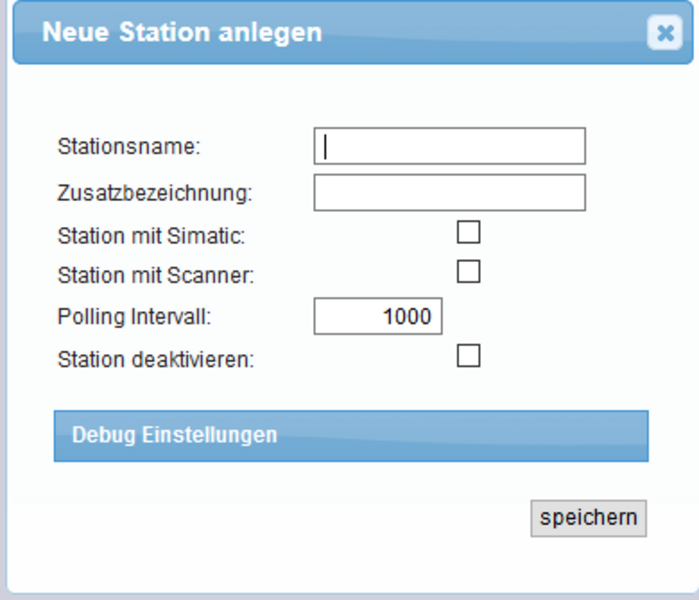Enable the Station mit Simatic checkbox
699x600 pixels.
[468, 233]
